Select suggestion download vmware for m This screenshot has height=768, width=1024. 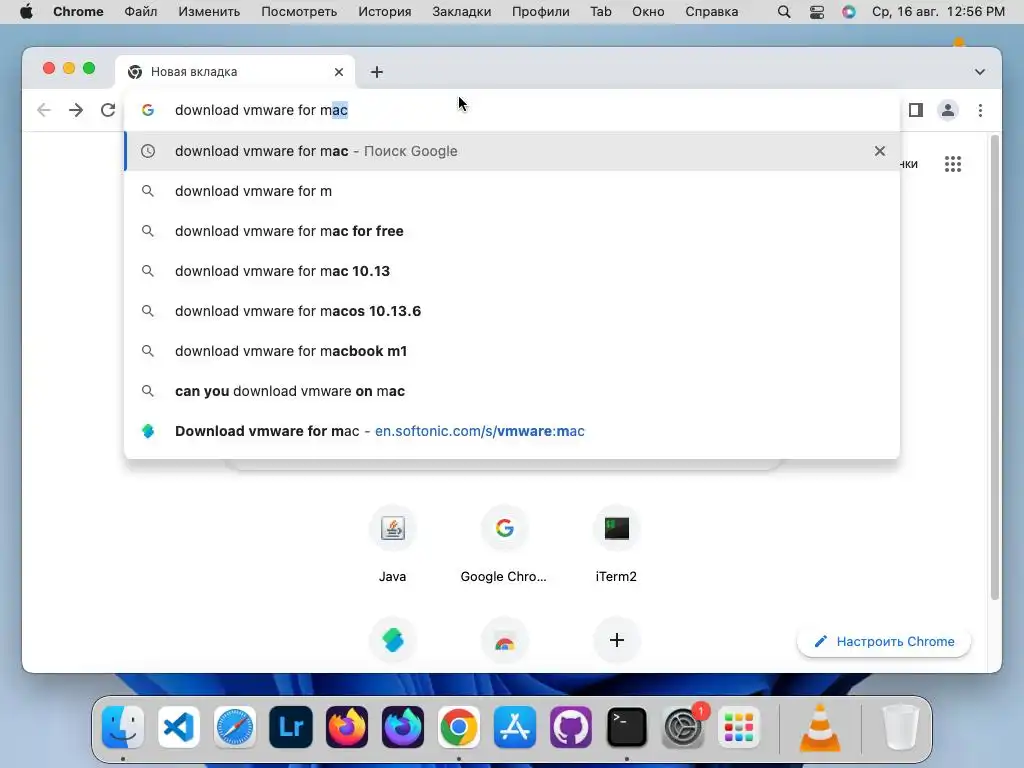click(x=512, y=191)
